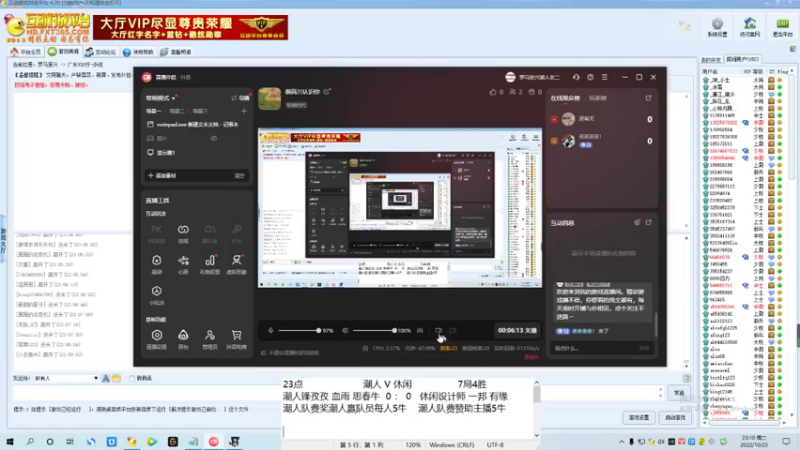This screenshot has height=450, width=800.
Task: Select the 场景一 scene tab
Action: [x=154, y=111]
